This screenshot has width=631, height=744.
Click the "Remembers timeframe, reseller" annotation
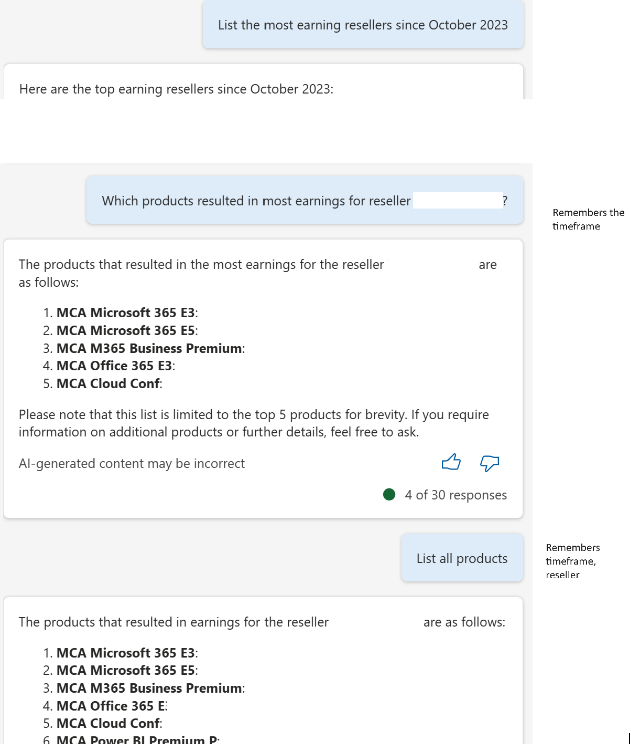pos(573,561)
